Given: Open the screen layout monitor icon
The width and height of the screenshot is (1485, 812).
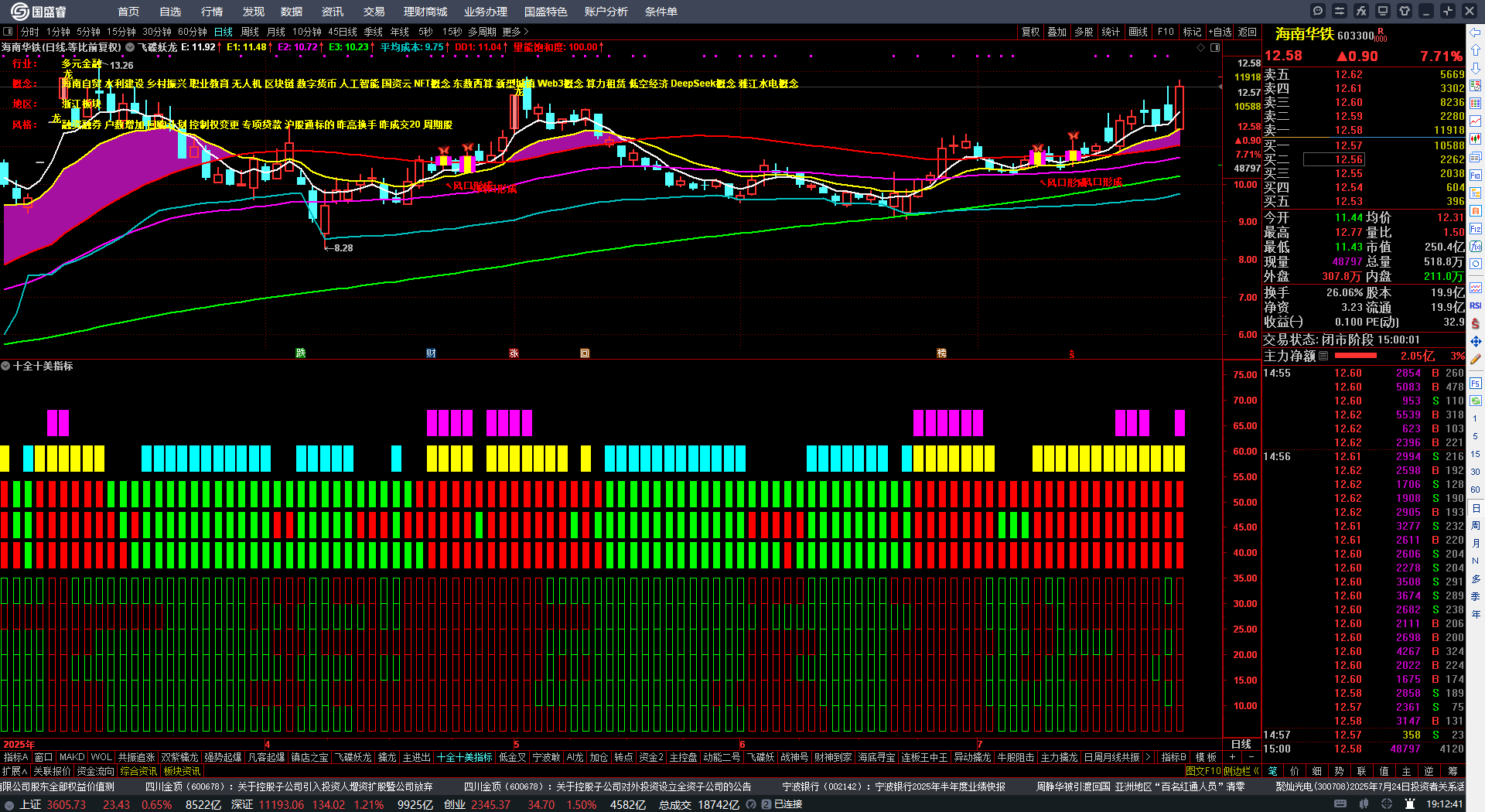Looking at the screenshot, I should (x=1383, y=11).
